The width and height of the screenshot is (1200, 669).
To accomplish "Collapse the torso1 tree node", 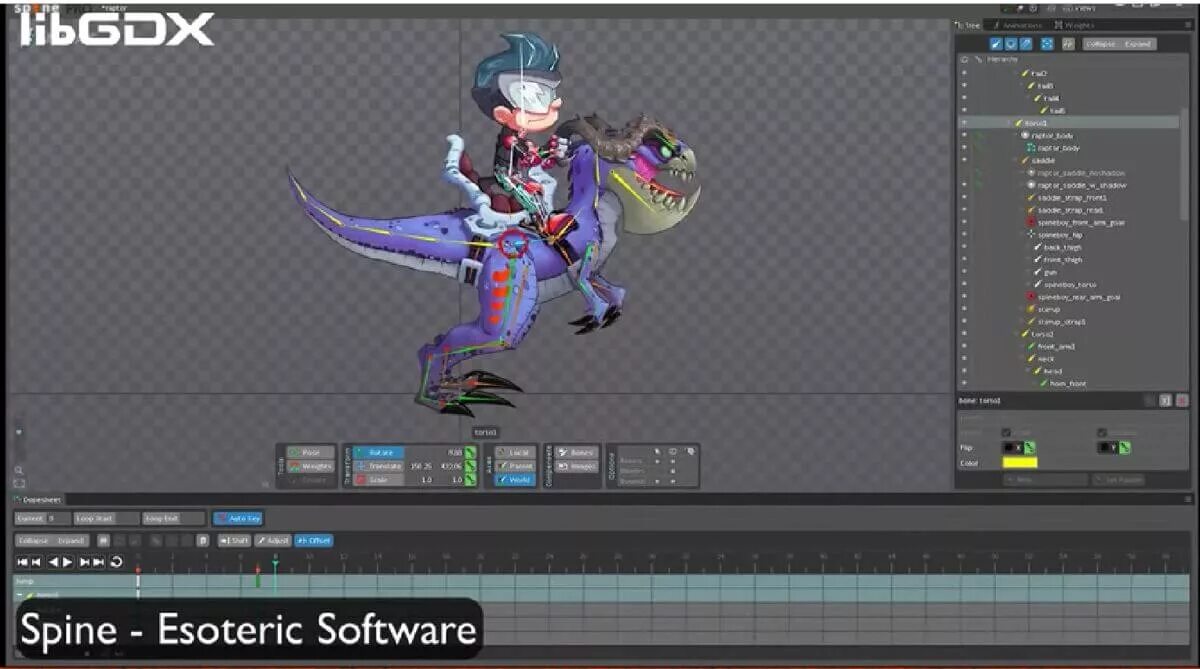I will 1009,123.
